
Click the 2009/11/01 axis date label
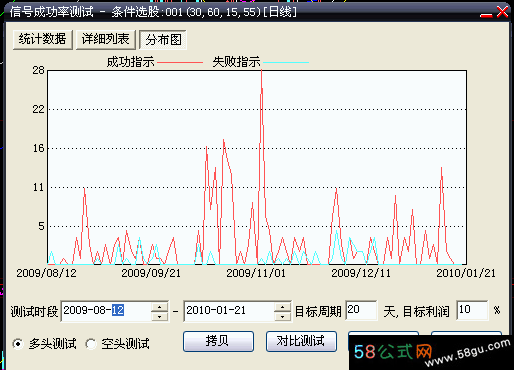click(256, 273)
